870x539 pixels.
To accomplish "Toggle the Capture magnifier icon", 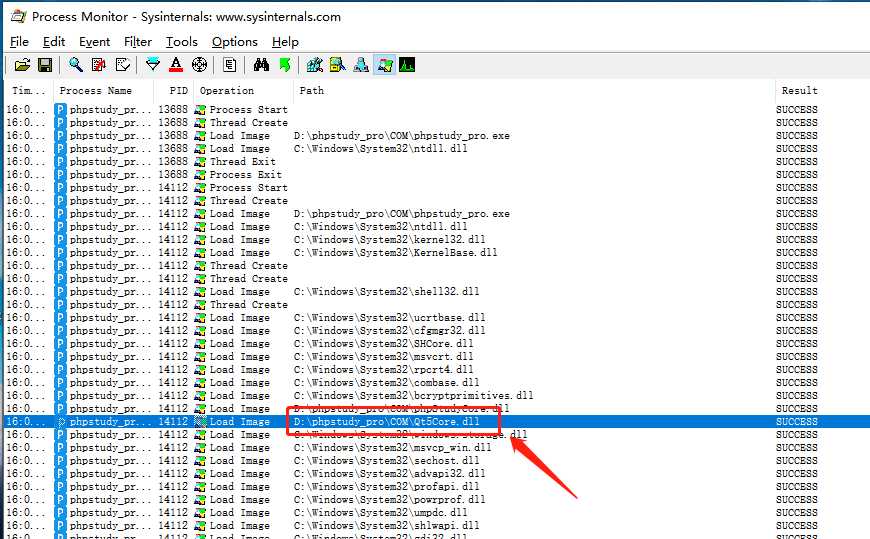I will pyautogui.click(x=75, y=66).
